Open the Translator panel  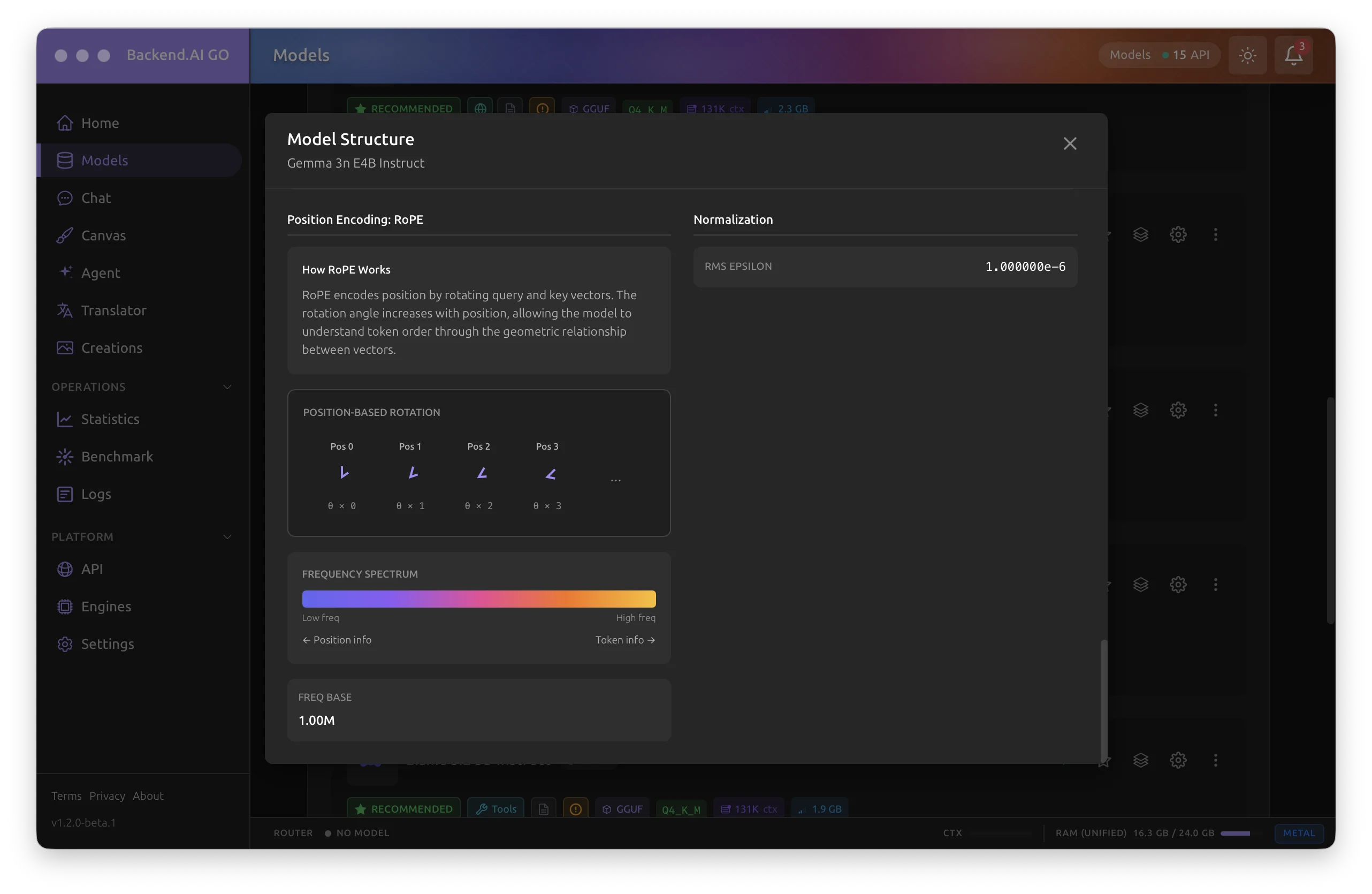click(x=113, y=310)
